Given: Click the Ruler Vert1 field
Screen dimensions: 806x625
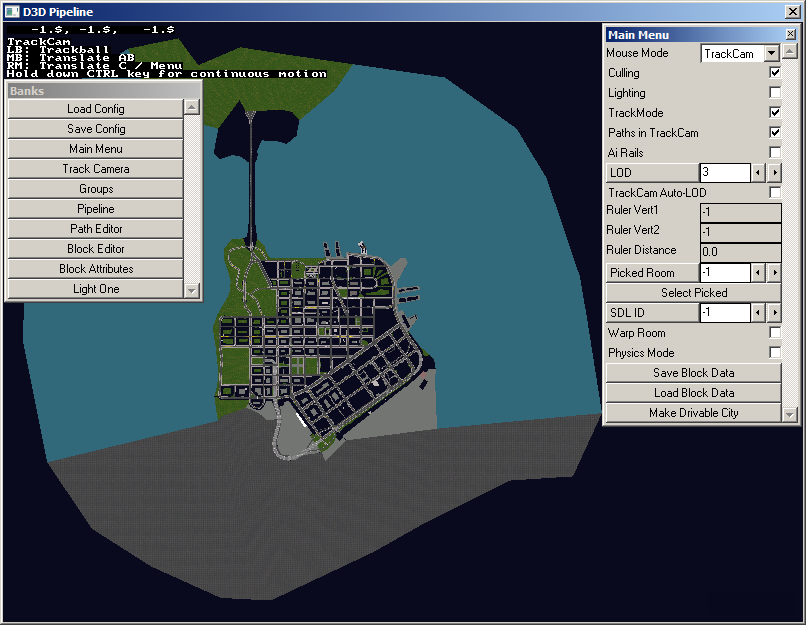Looking at the screenshot, I should (x=741, y=212).
